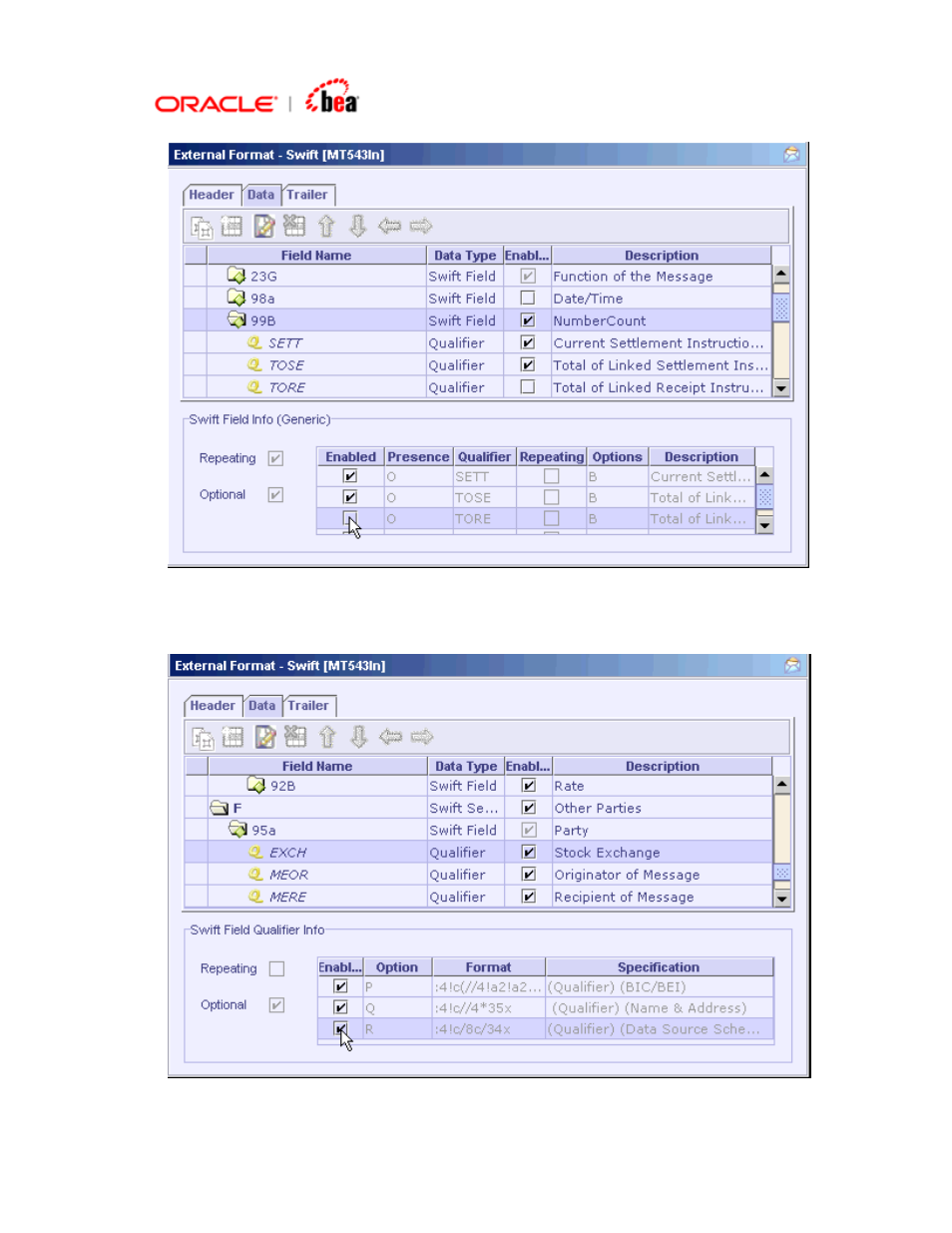Toggle the Optional checkbox in Swift Field Info (Generic)
Image resolution: width=952 pixels, height=1233 pixels.
(x=276, y=494)
